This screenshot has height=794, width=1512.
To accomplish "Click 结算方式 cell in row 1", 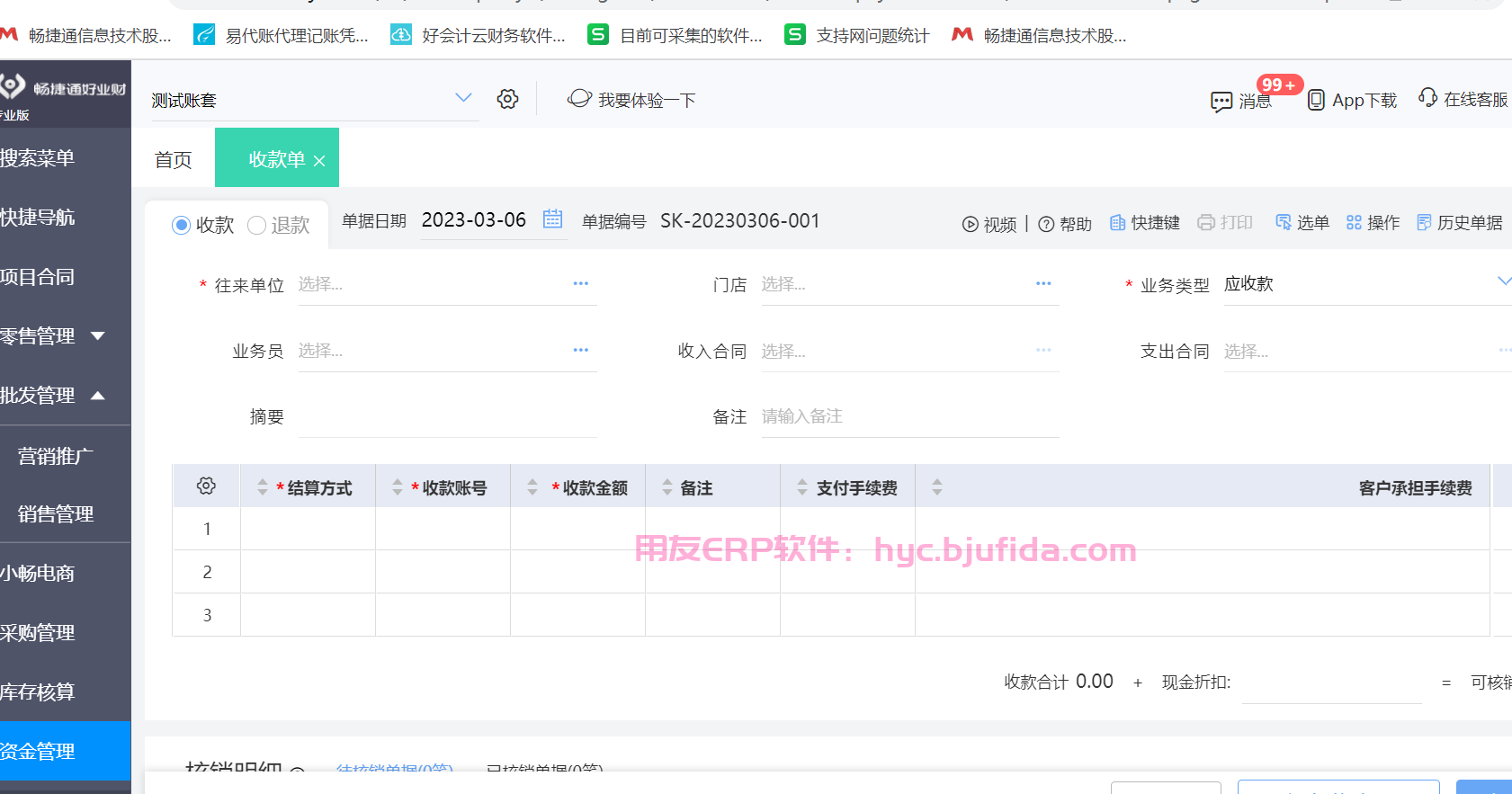I will pyautogui.click(x=308, y=528).
